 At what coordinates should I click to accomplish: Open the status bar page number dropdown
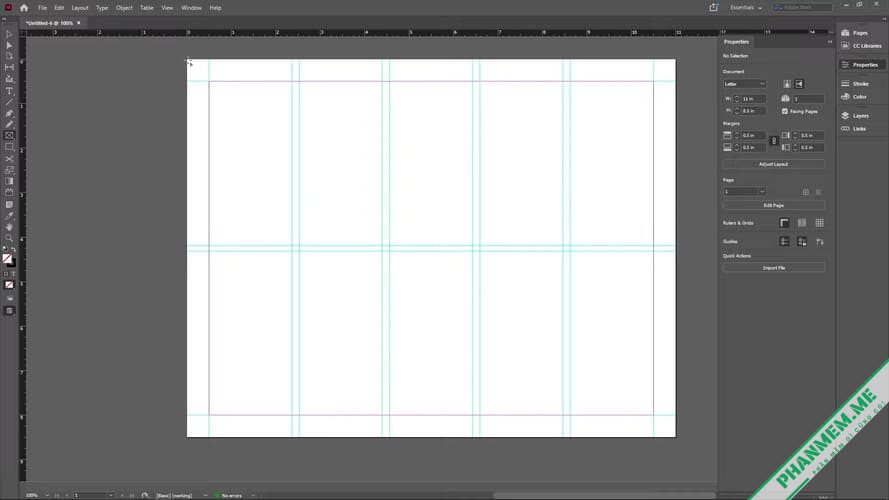pos(111,495)
